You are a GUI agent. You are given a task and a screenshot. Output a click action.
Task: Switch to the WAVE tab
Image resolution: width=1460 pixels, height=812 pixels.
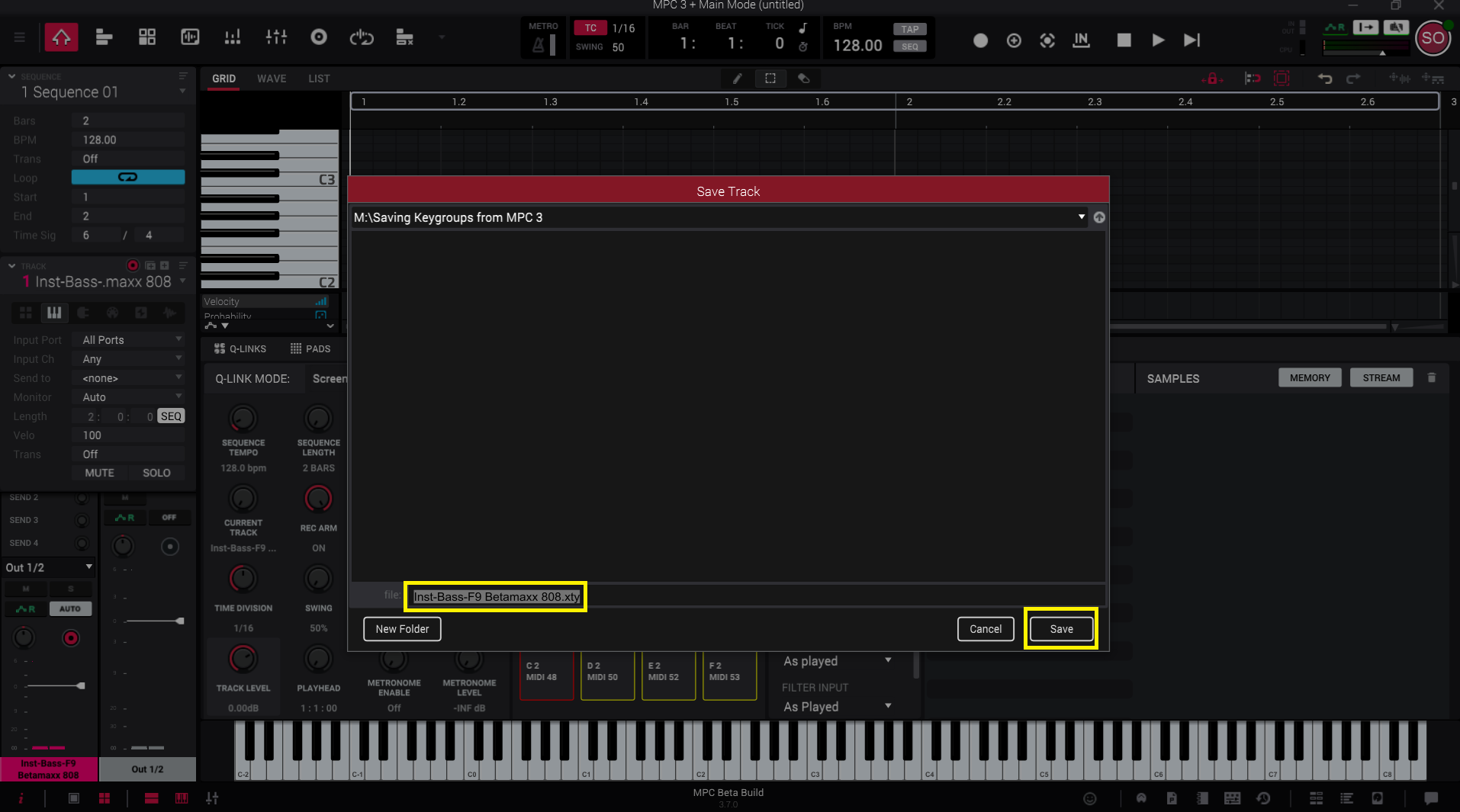[272, 79]
